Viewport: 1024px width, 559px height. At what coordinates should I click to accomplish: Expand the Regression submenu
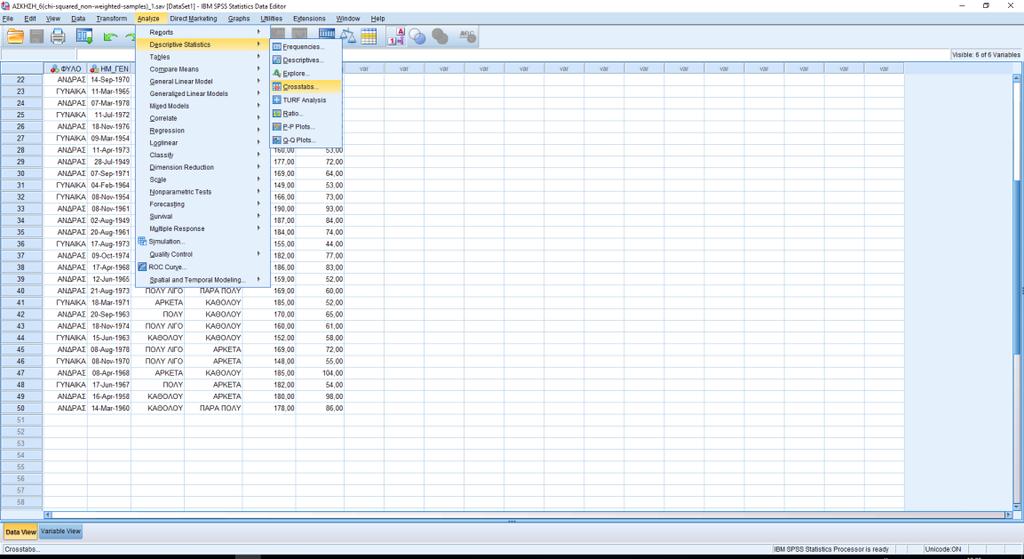tap(202, 131)
